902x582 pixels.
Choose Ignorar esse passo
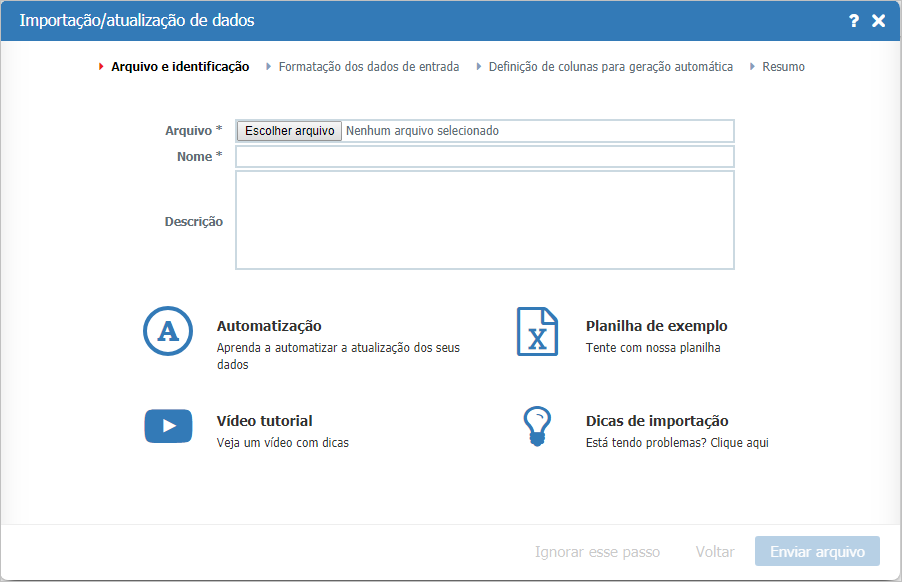[x=597, y=551]
